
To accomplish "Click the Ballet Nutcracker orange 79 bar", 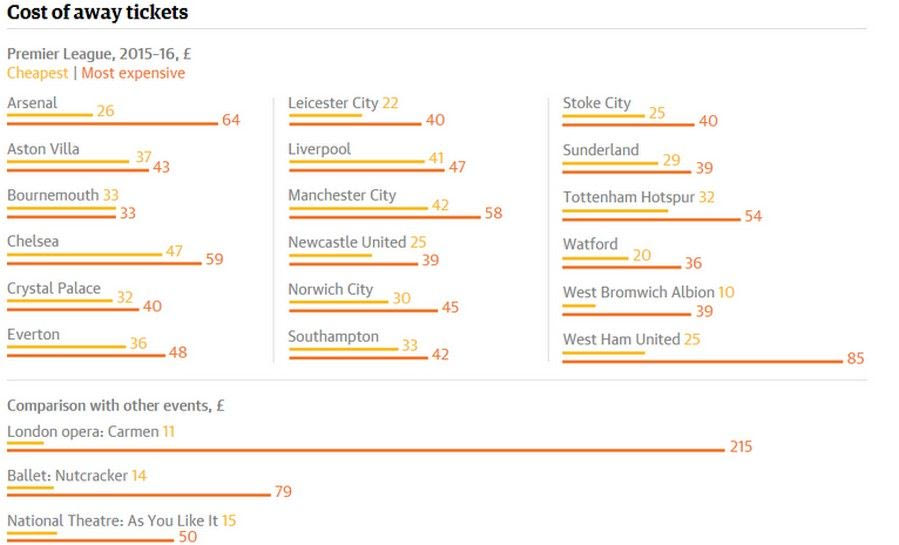I will point(138,494).
